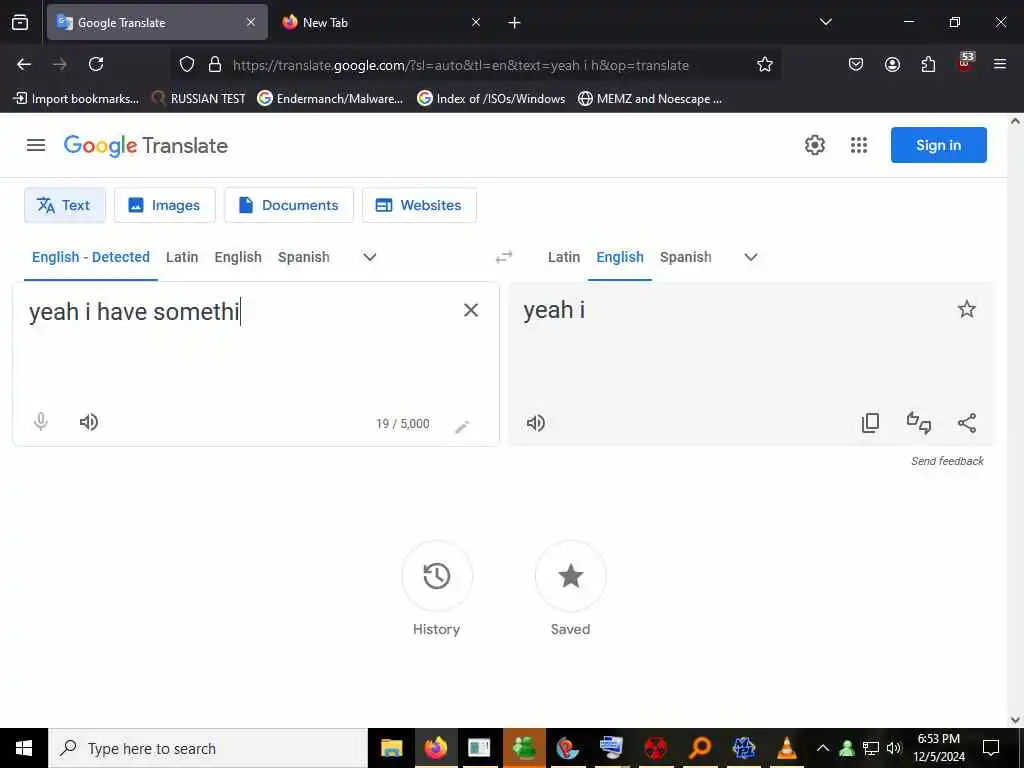
Task: Open the Firefox application menu
Action: (x=1000, y=64)
